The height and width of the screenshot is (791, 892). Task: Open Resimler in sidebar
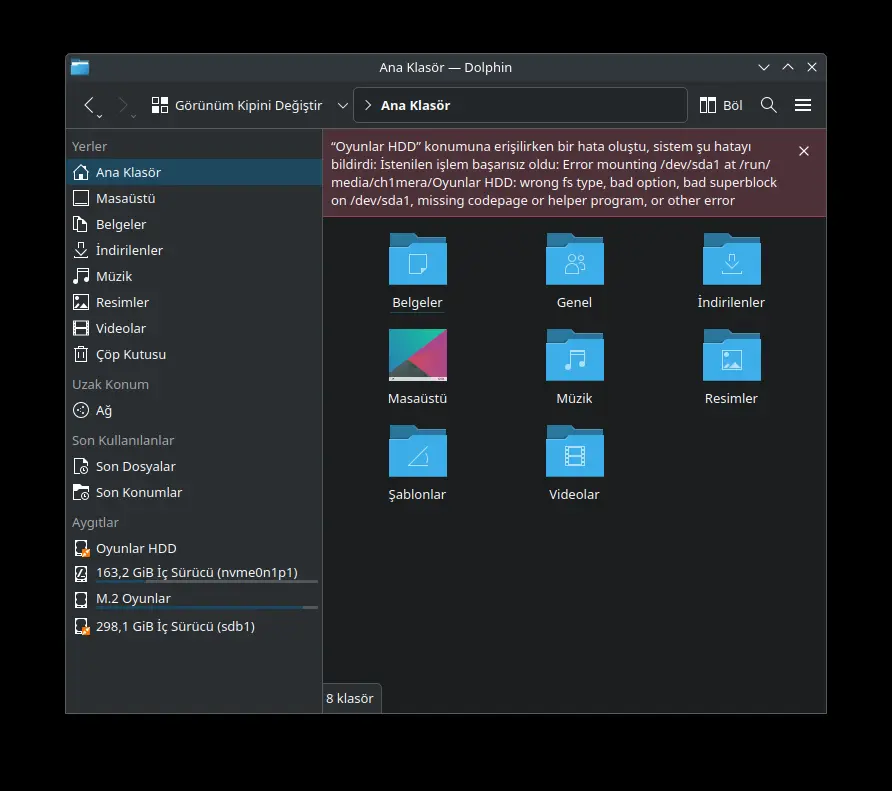pyautogui.click(x=194, y=302)
